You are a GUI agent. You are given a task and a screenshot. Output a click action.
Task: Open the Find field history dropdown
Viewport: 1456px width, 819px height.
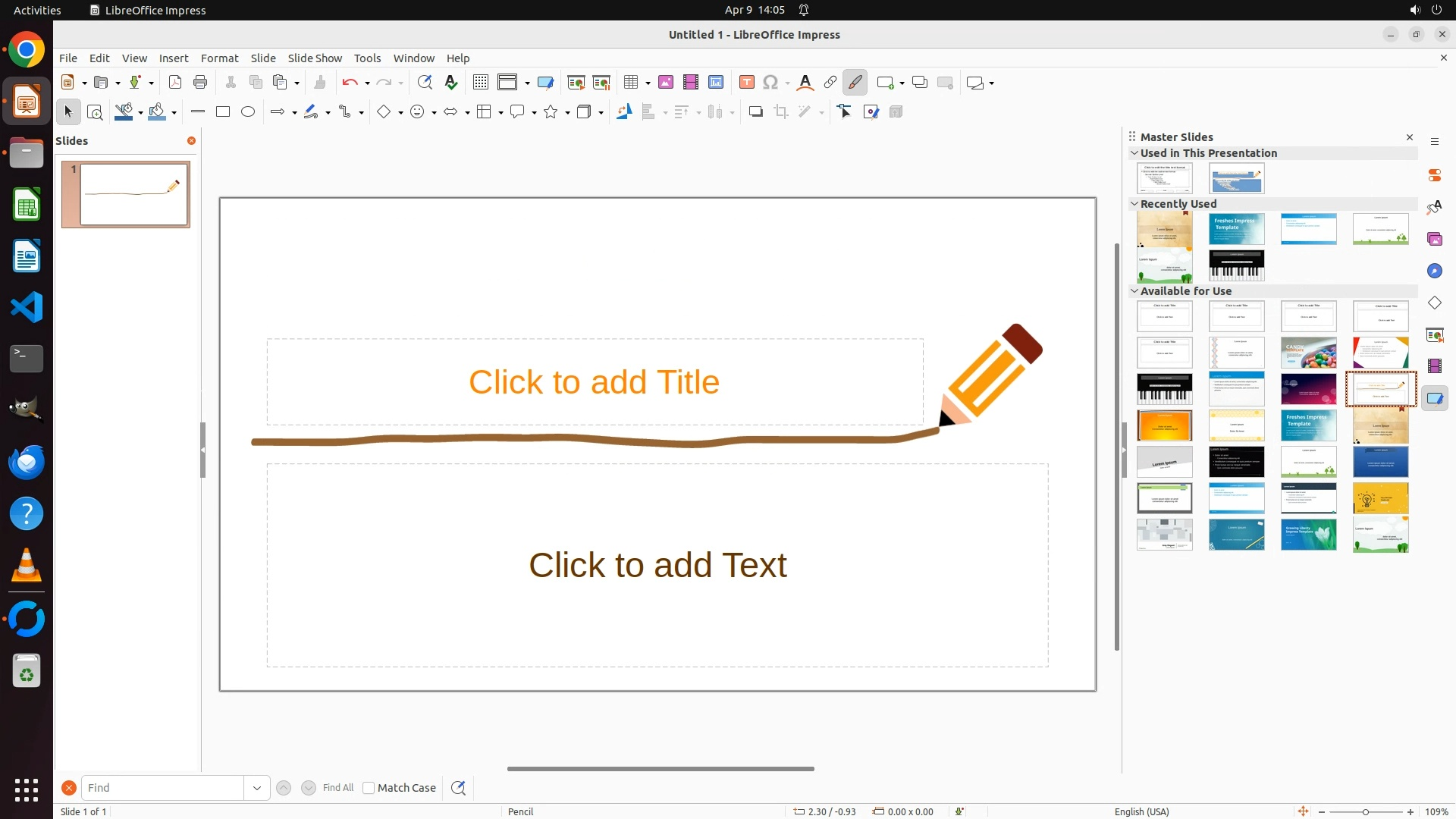coord(256,788)
